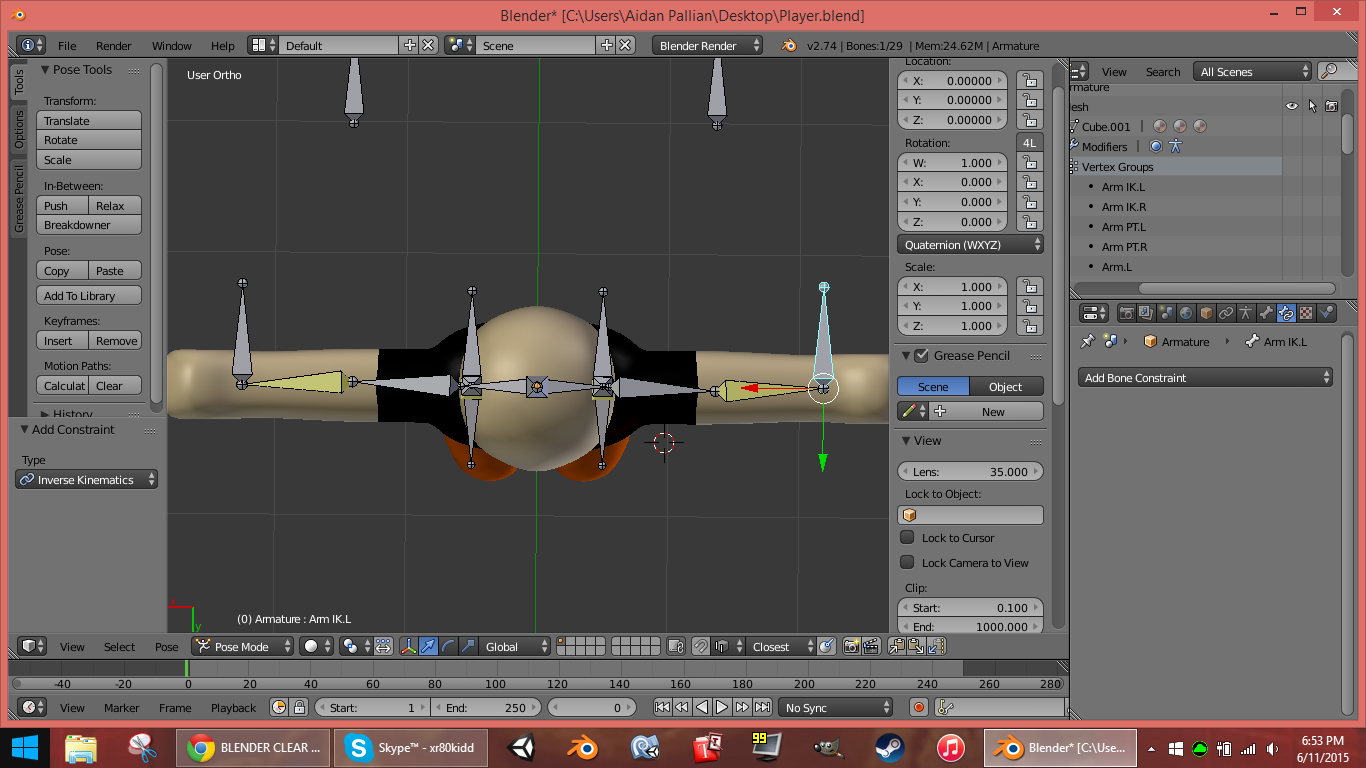The image size is (1366, 768).
Task: Open the Inverse Kinematics constraint type dropdown
Action: (87, 480)
